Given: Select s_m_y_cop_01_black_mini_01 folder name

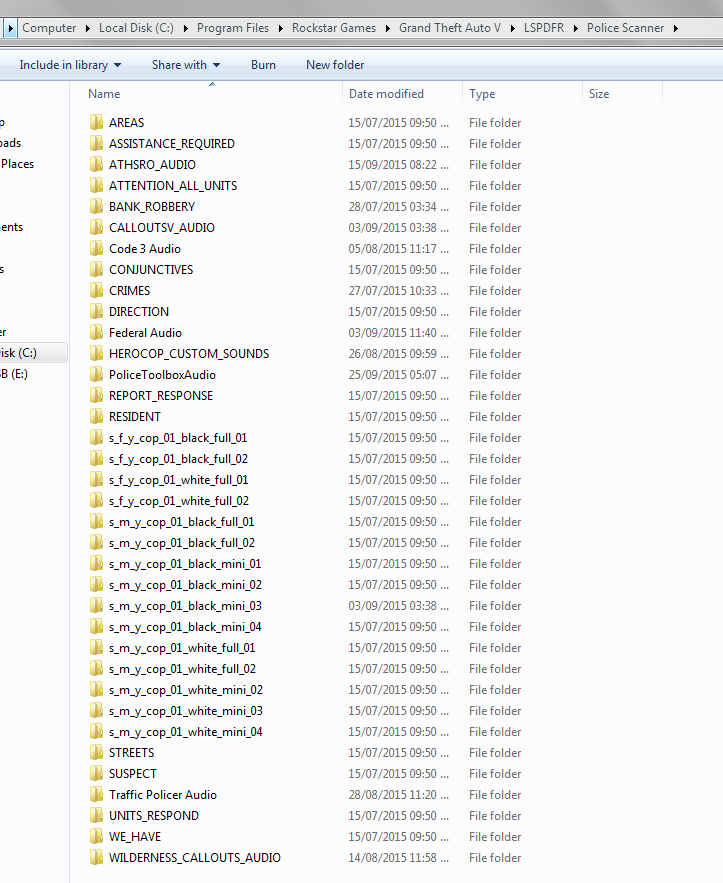Looking at the screenshot, I should click(x=185, y=564).
